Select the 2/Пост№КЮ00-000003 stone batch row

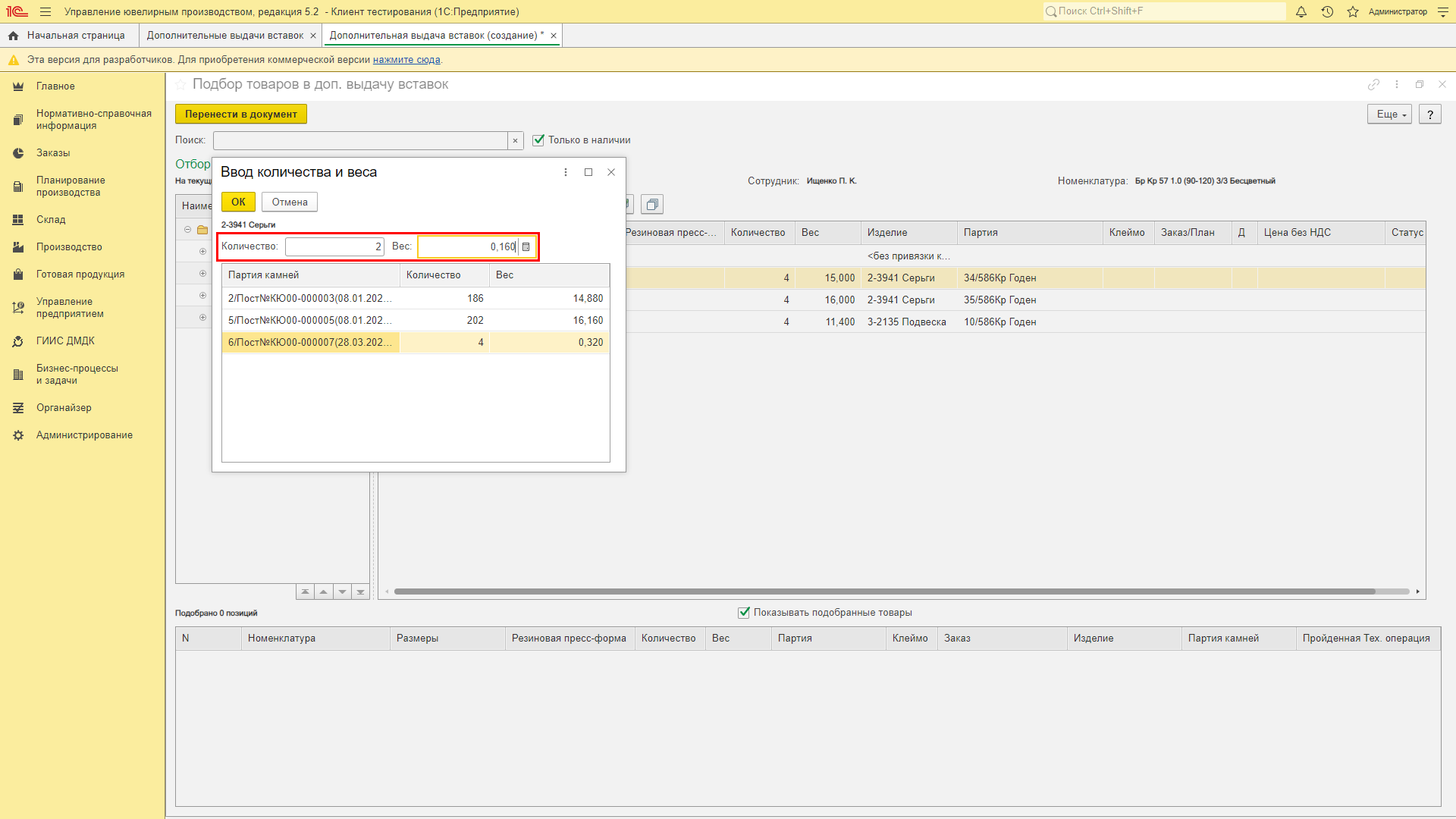(x=416, y=299)
